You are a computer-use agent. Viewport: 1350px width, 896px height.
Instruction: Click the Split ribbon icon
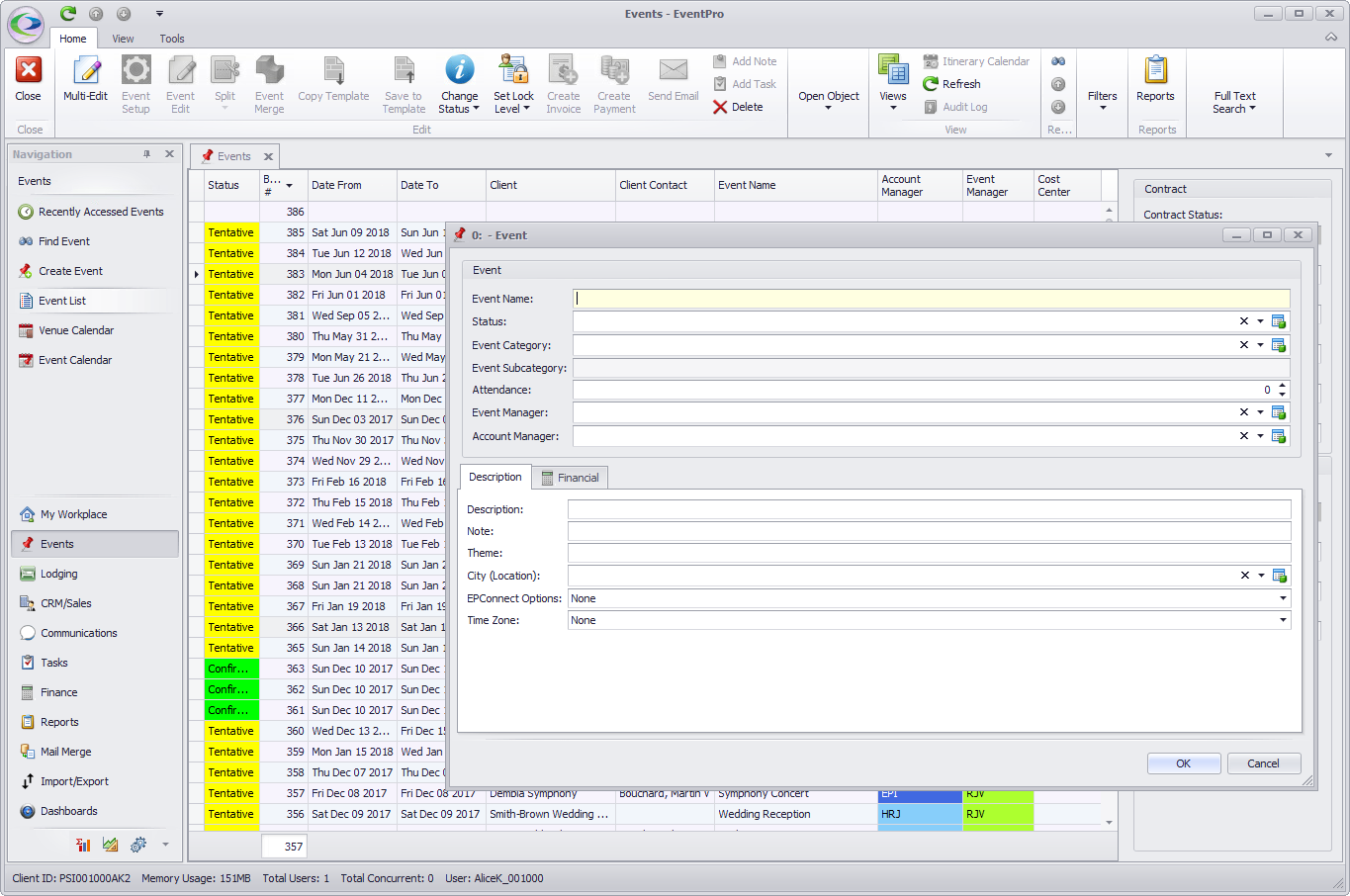click(x=225, y=70)
